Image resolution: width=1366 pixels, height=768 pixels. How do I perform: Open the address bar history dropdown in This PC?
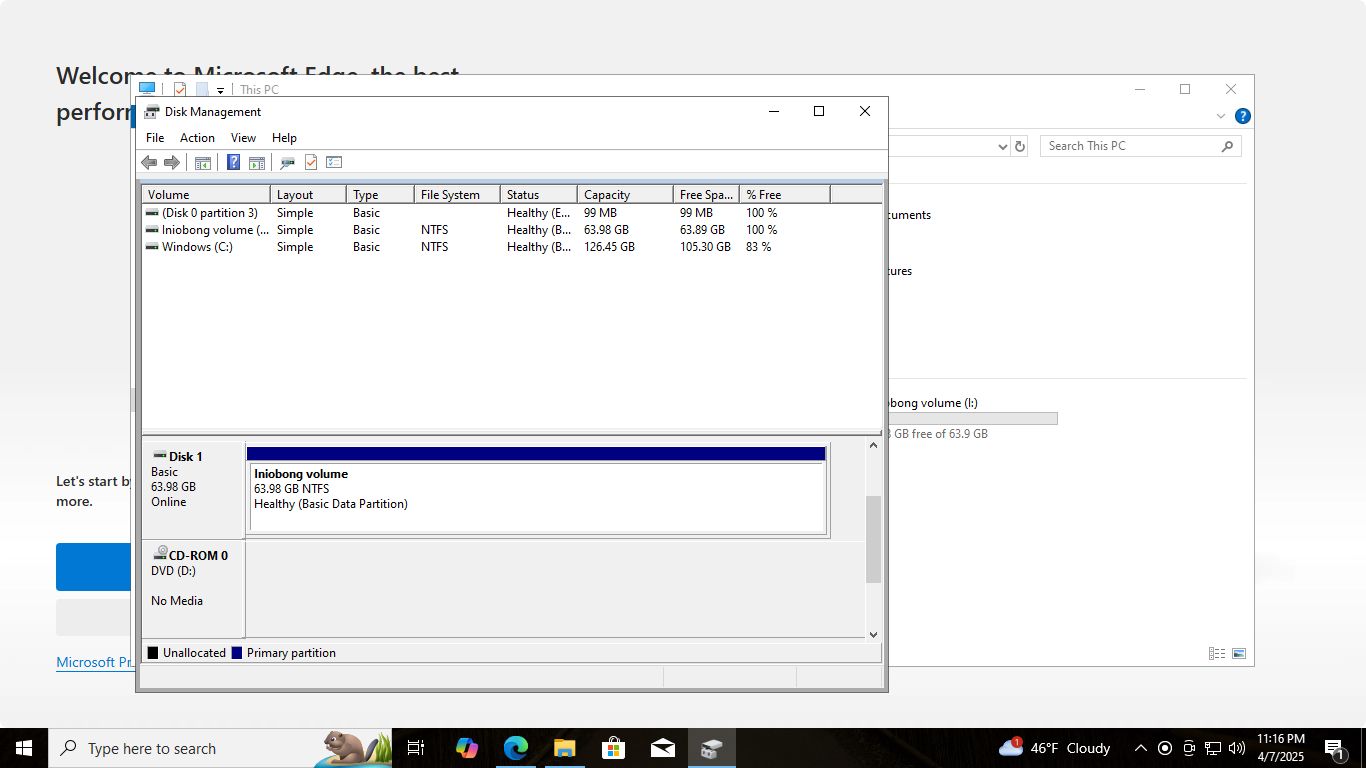click(x=1003, y=147)
